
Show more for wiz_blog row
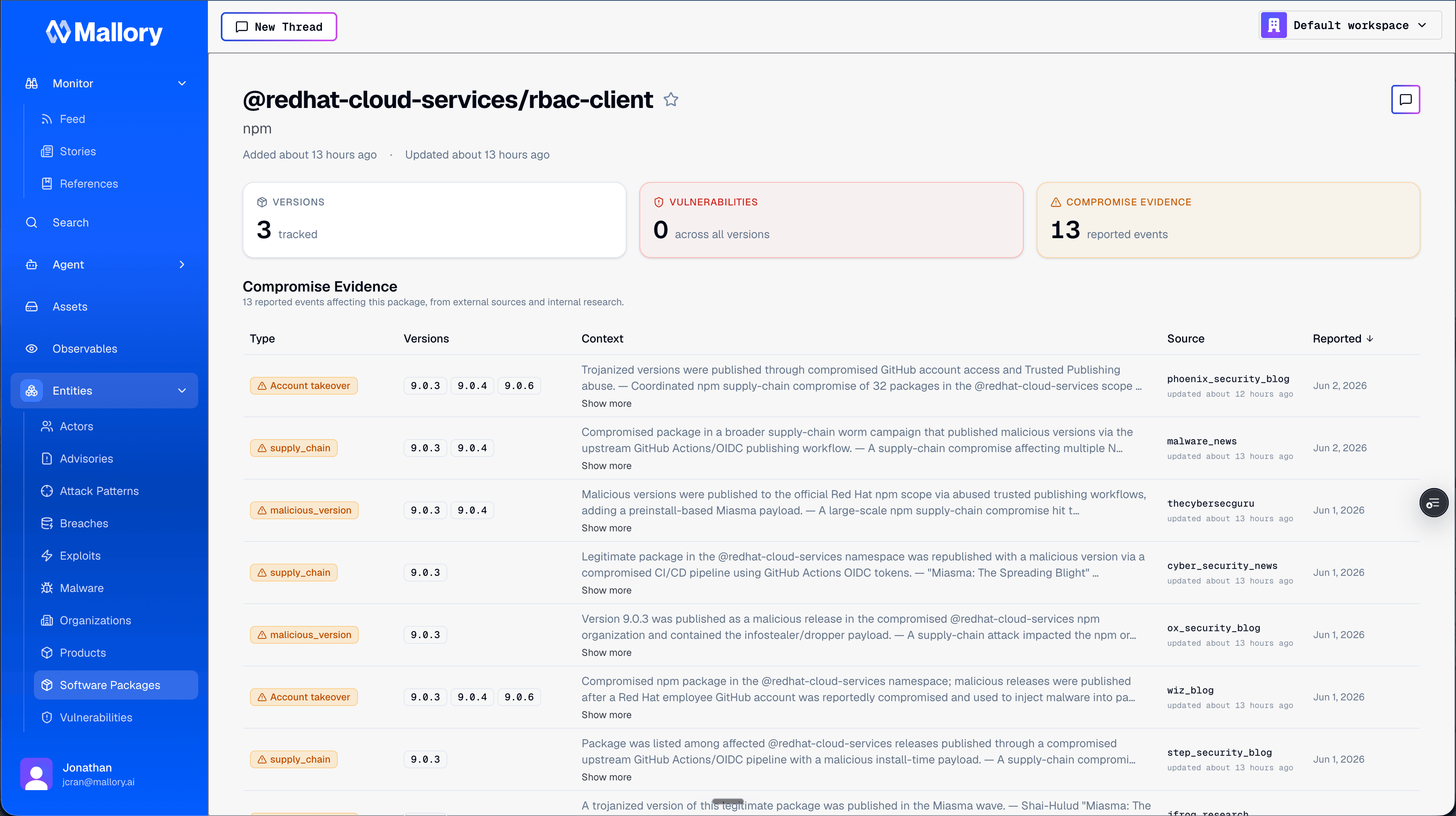(x=606, y=715)
